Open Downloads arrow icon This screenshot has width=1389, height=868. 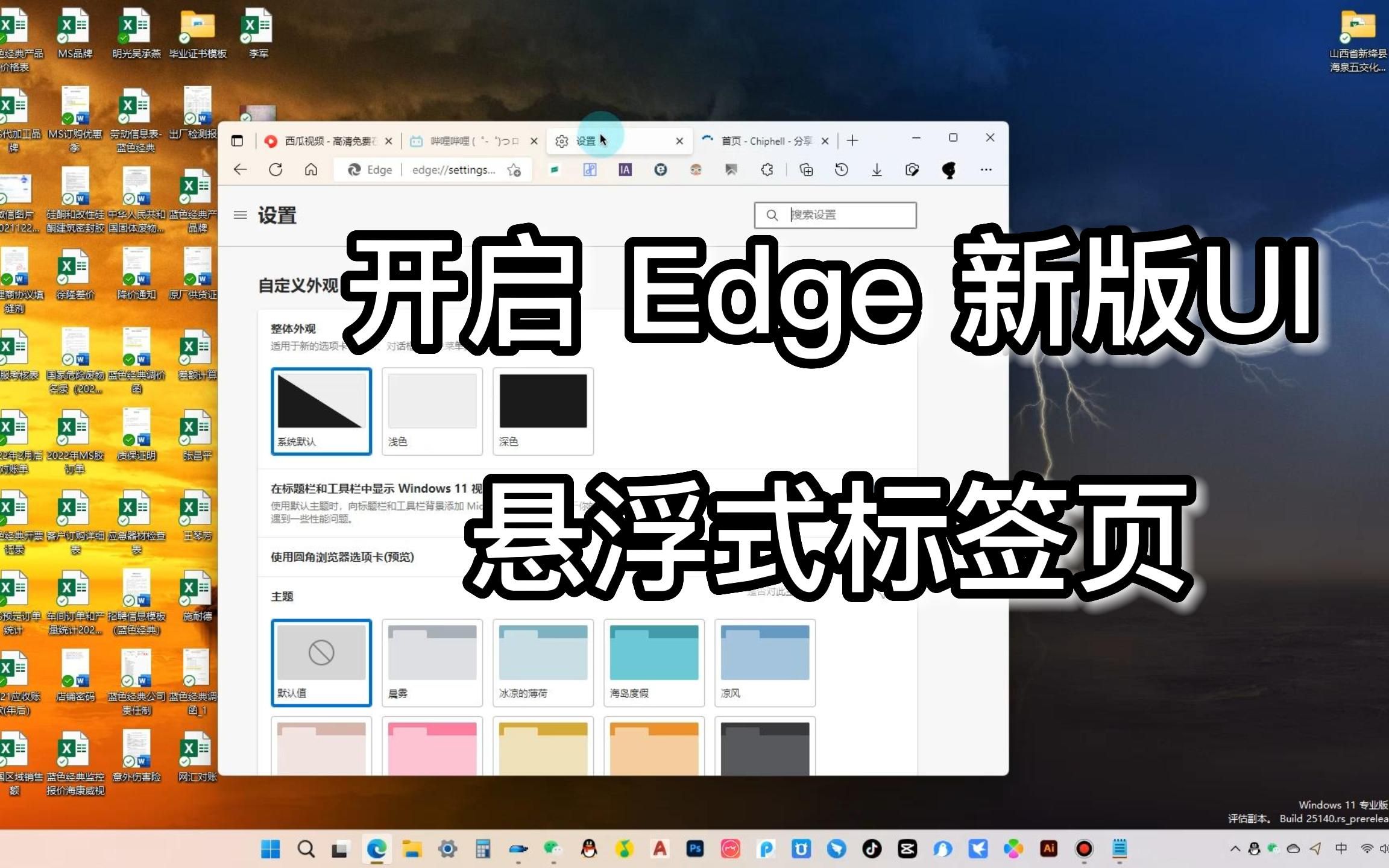pyautogui.click(x=877, y=170)
